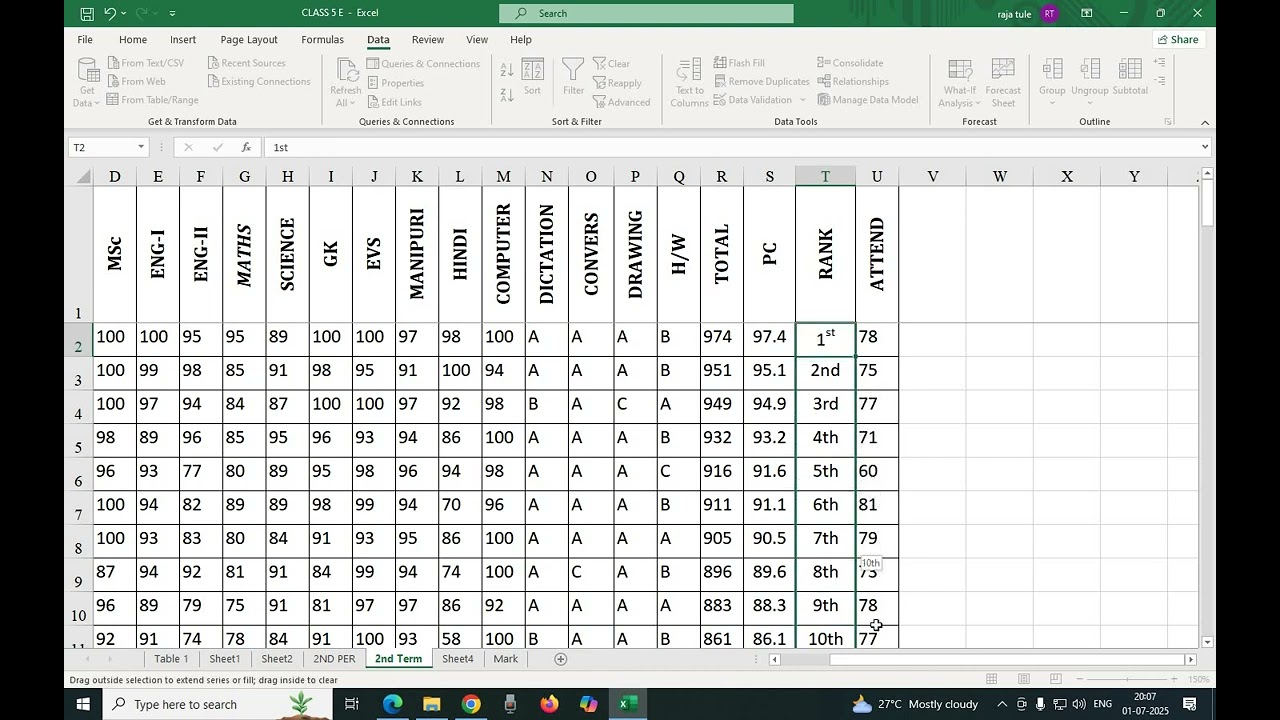Click the Consolidate button
The width and height of the screenshot is (1280, 720).
coord(850,63)
